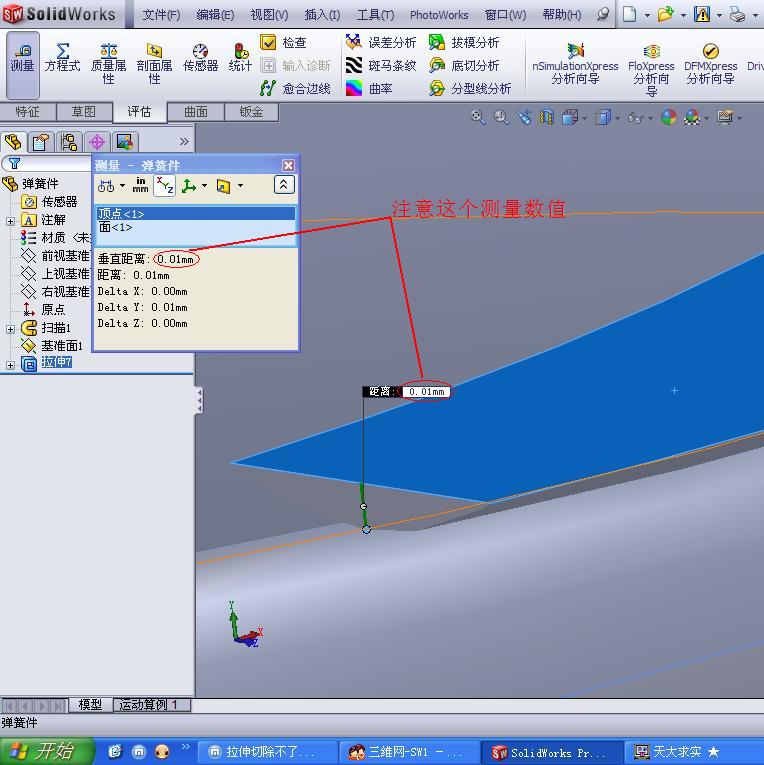Open 分型线分析 Parting Line Analysis
Viewport: 764px width, 765px height.
(x=470, y=88)
